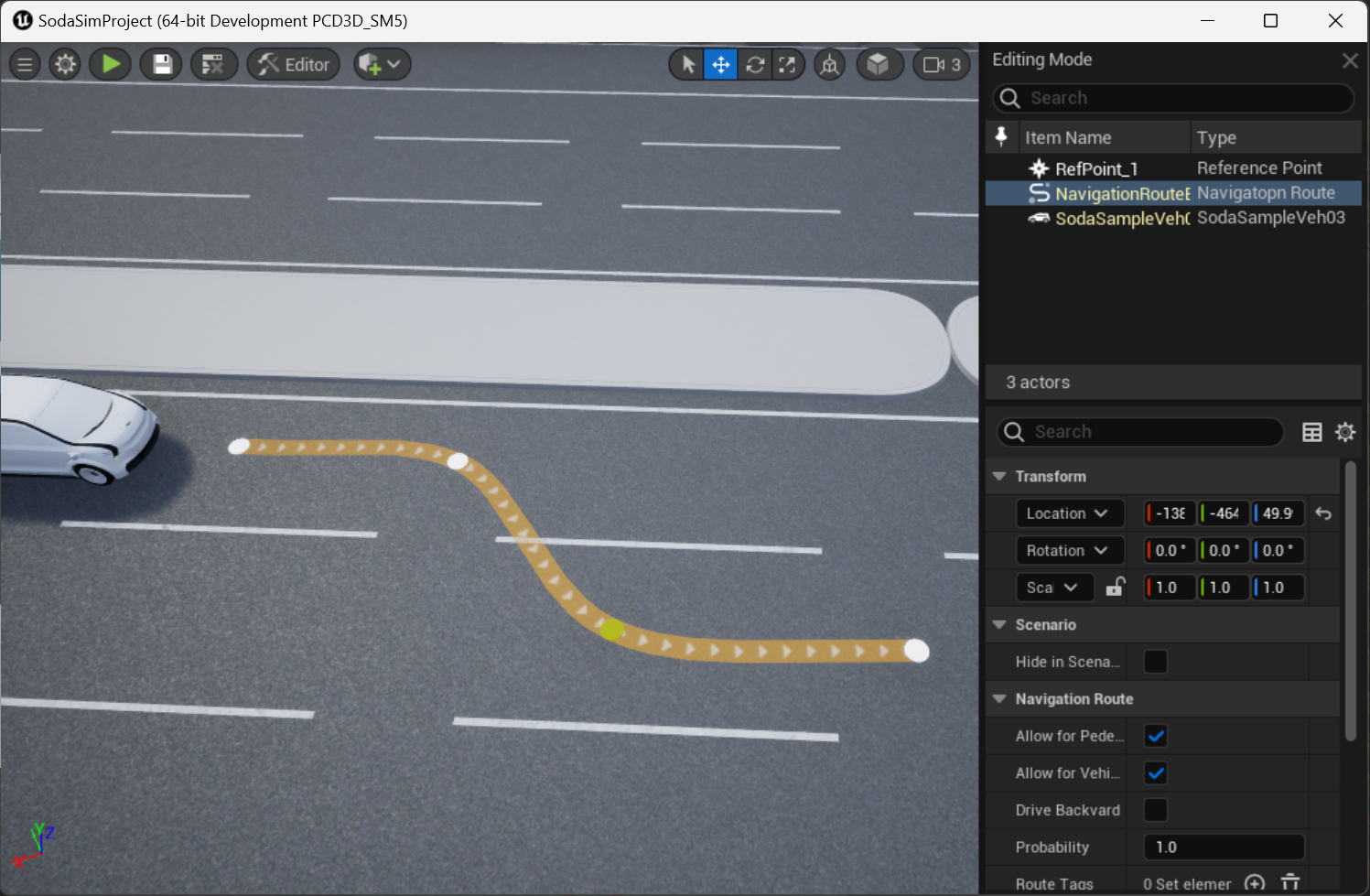The image size is (1370, 896).
Task: Select RefPoint_1 in actor list
Action: click(1173, 168)
